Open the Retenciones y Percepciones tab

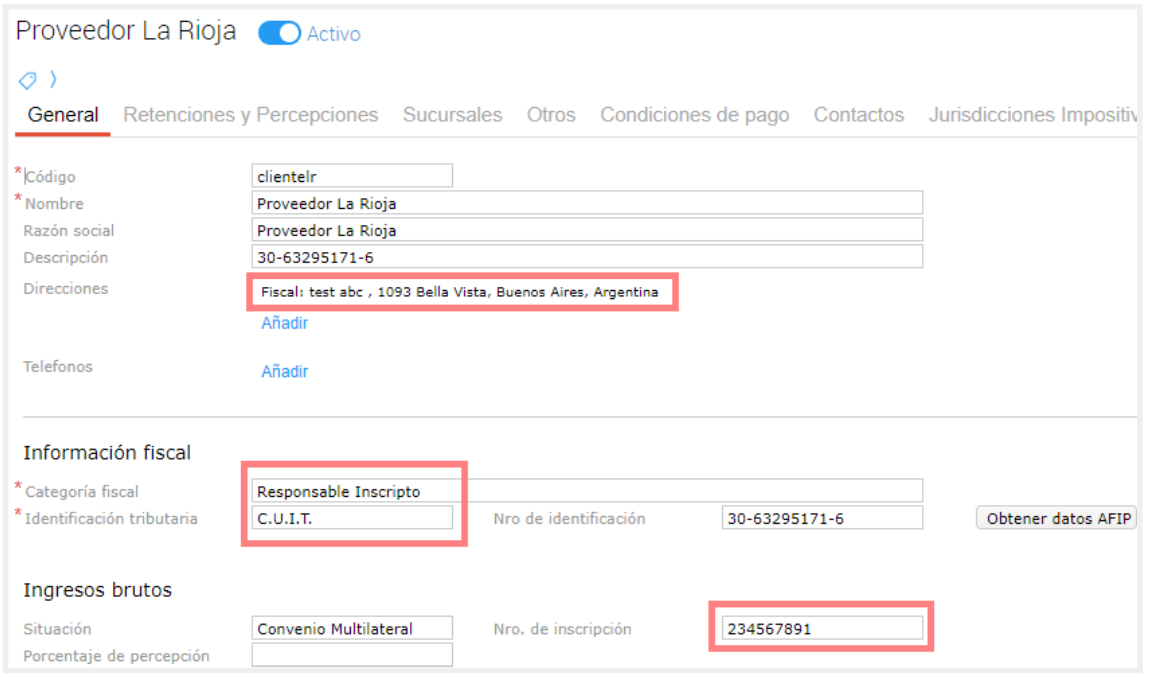(250, 115)
